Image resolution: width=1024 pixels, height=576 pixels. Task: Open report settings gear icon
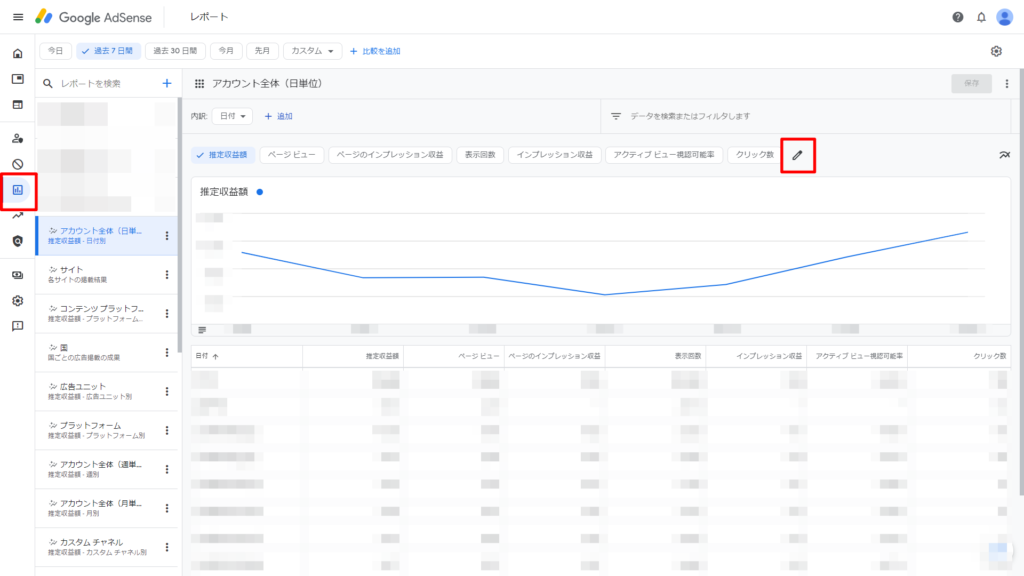tap(996, 51)
